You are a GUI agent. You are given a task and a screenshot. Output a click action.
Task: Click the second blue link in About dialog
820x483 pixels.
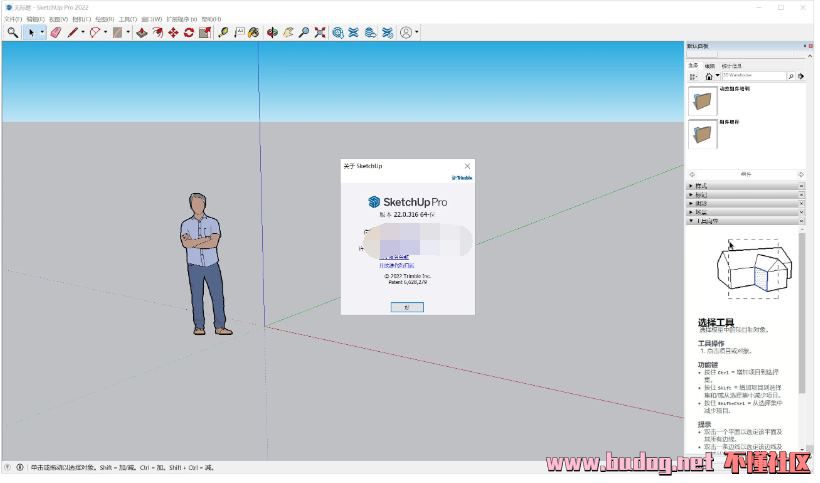[x=398, y=267]
